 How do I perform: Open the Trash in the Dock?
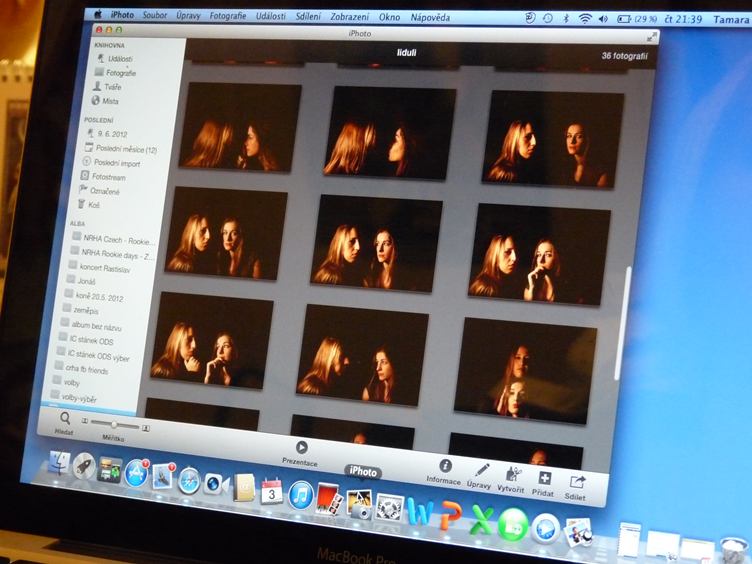tap(735, 550)
